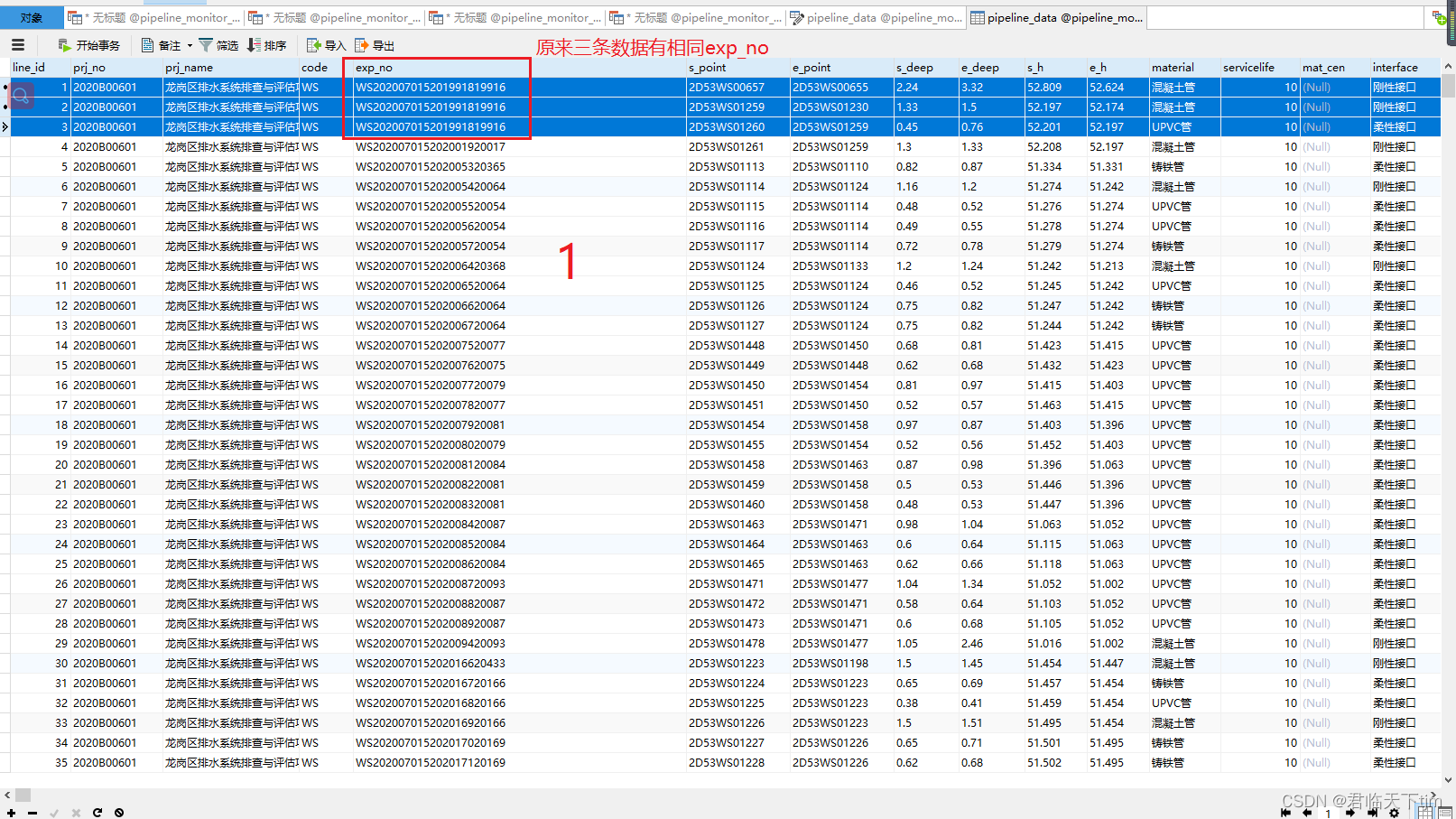Screen dimensions: 1456x819
Task: Click the vertical scrollbar down arrow
Action: (1448, 780)
